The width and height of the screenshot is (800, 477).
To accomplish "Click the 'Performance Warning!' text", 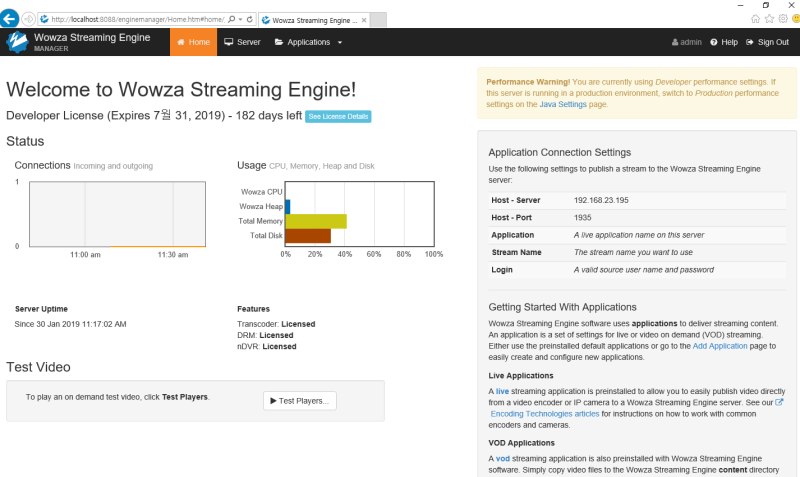I will 528,82.
